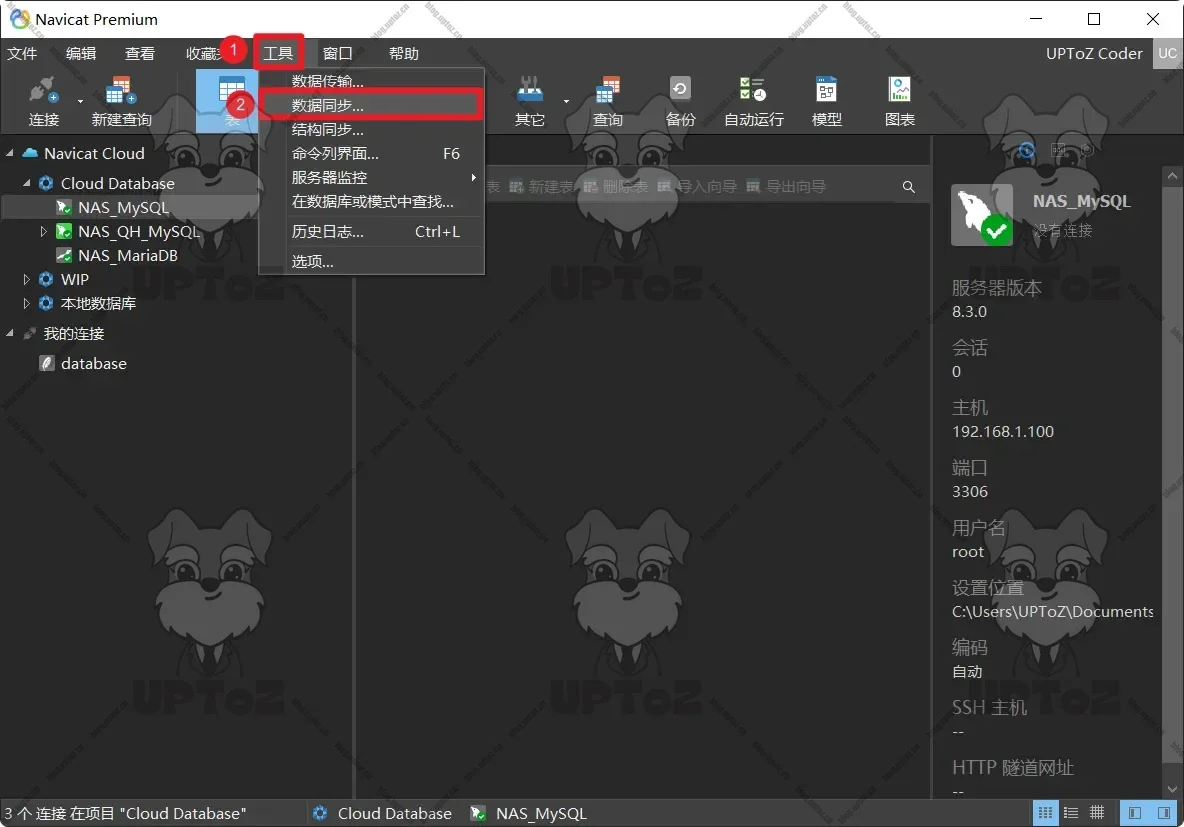The height and width of the screenshot is (827, 1184).
Task: Open the 编辑 menu
Action: (x=81, y=54)
